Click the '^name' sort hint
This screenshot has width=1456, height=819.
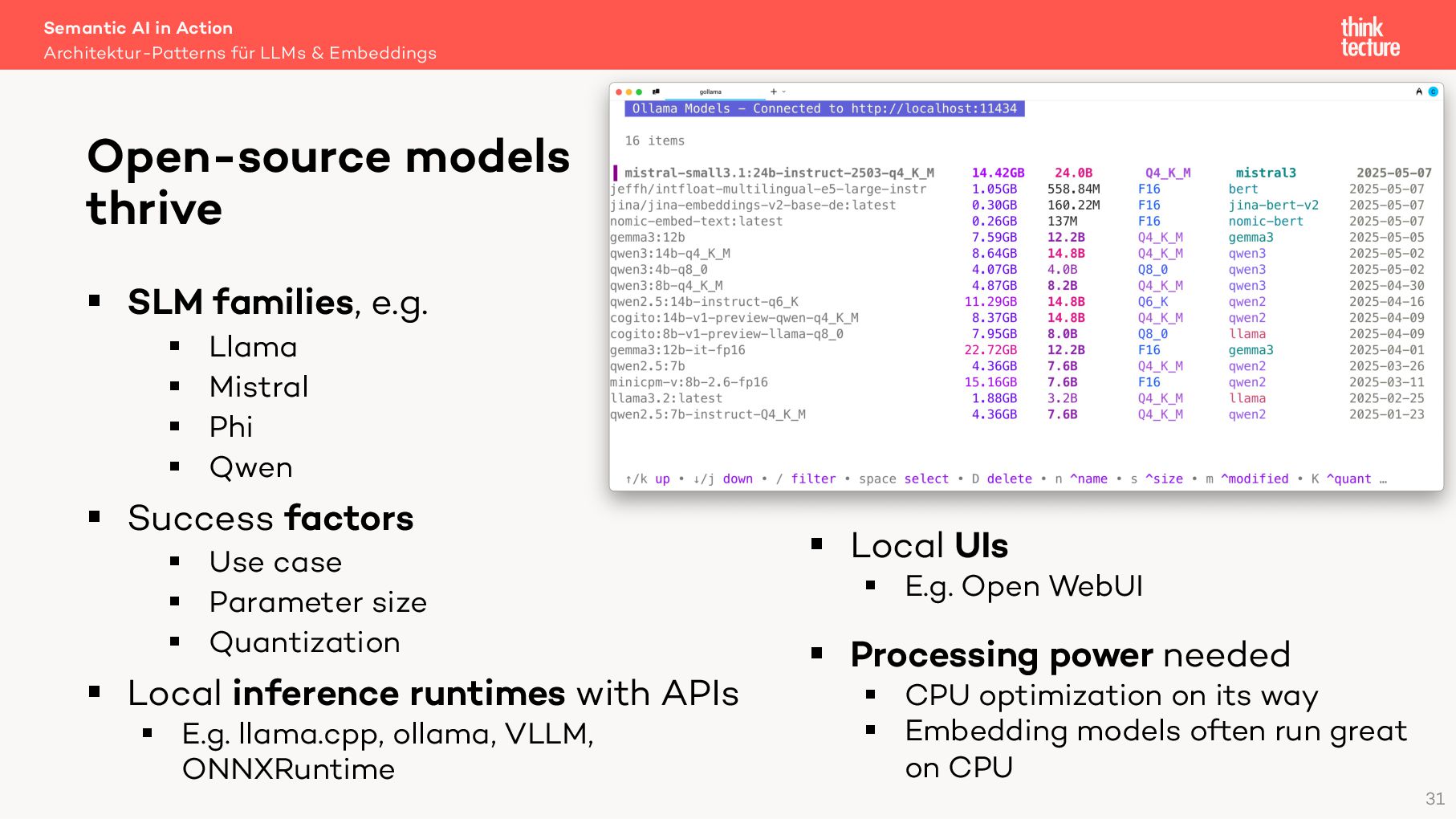tap(1088, 479)
